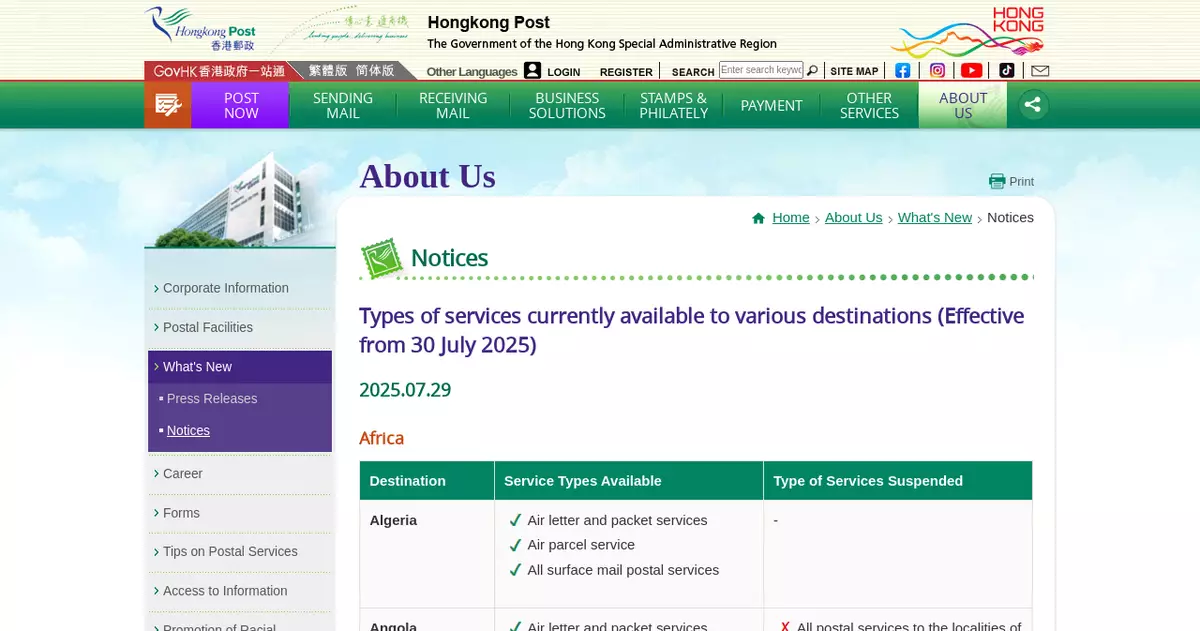Click the orange form icon beside Post Now
The image size is (1200, 631).
[167, 105]
